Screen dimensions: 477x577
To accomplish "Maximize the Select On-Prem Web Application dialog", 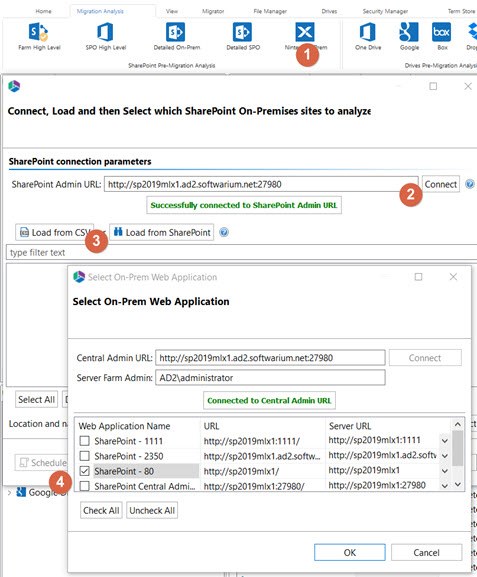I will (x=418, y=277).
